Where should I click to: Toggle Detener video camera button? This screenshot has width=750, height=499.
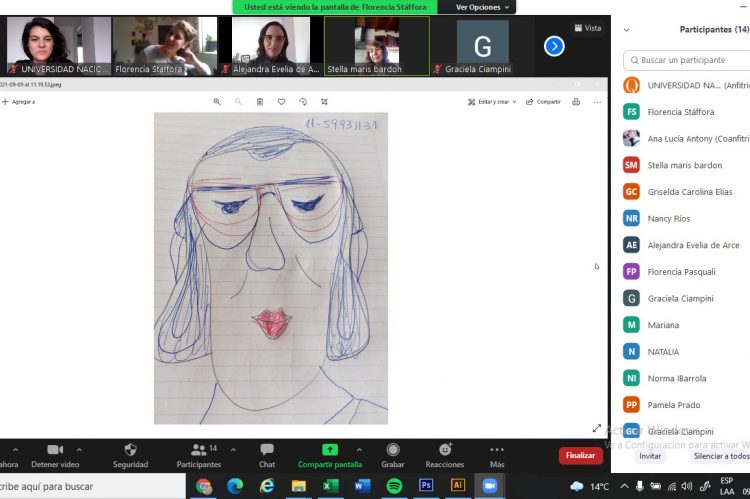pyautogui.click(x=55, y=450)
